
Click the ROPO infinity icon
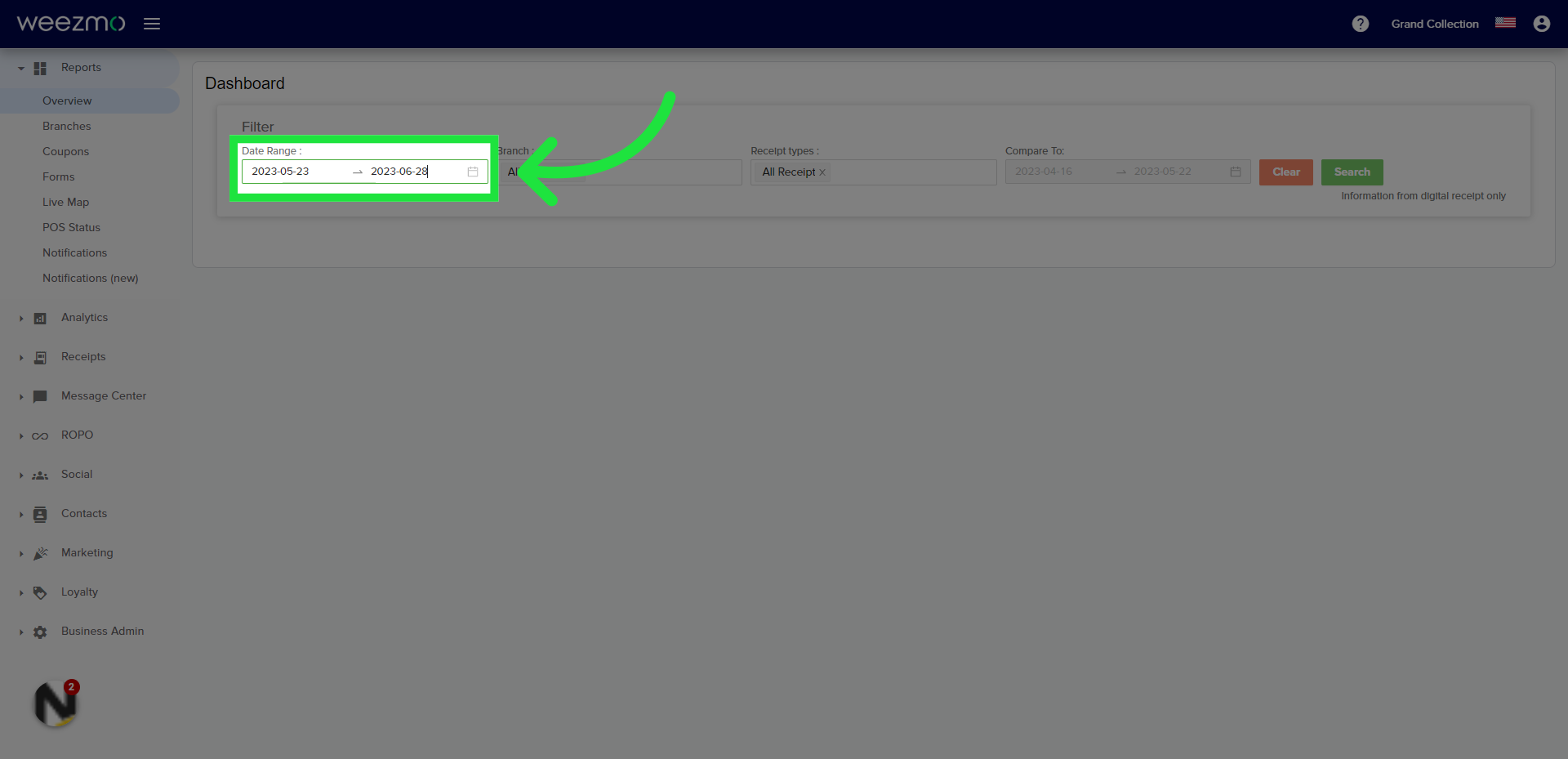pos(40,436)
